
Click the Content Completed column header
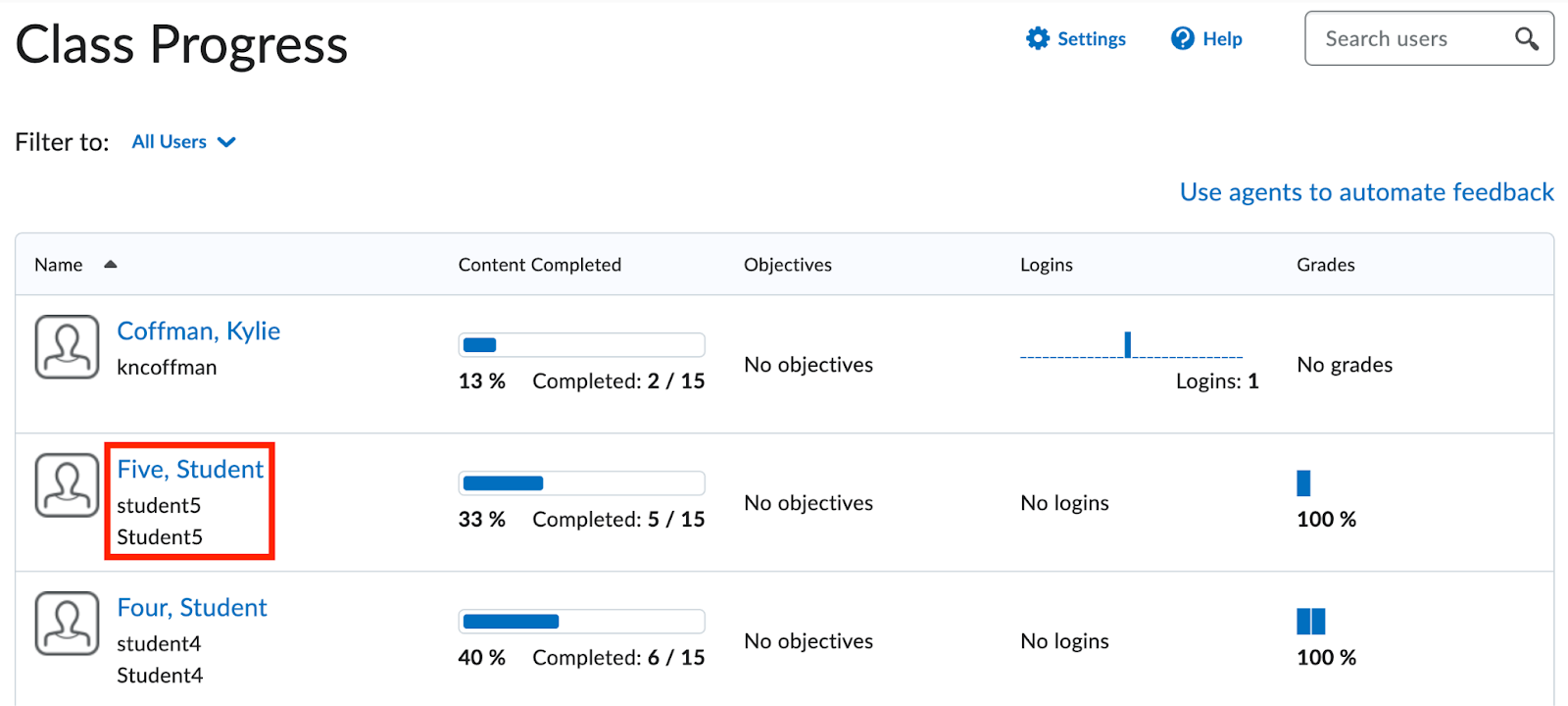(x=539, y=265)
